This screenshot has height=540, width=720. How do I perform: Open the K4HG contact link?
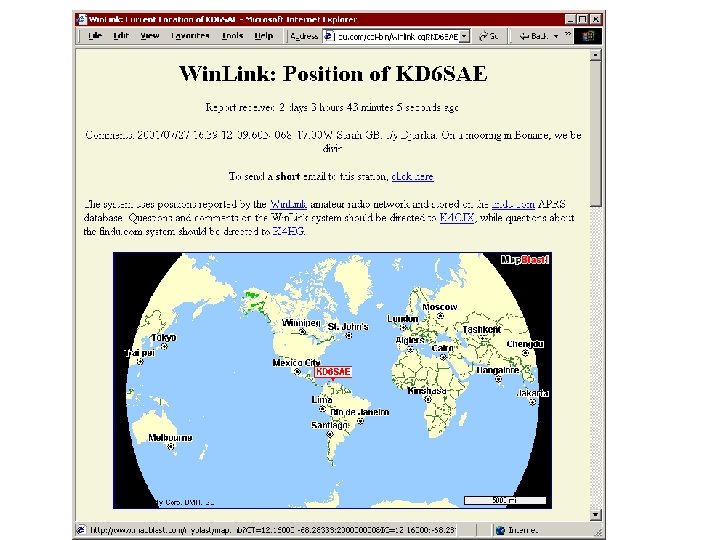click(288, 231)
